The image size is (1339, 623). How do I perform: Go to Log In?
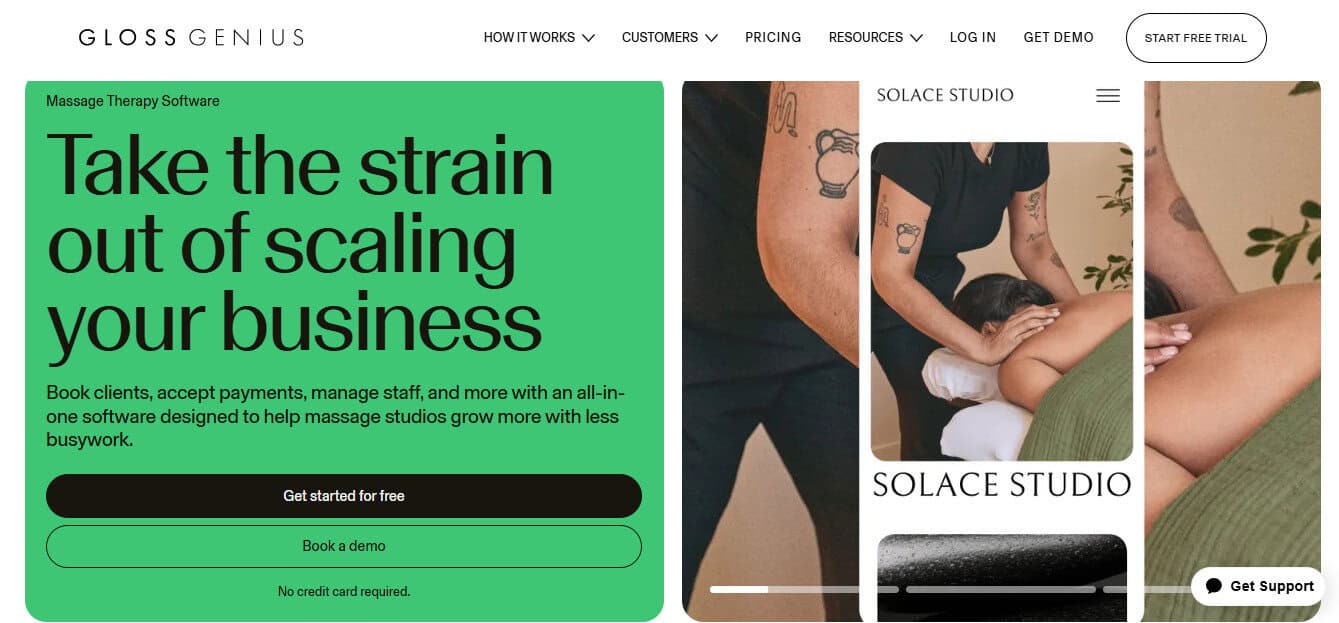pyautogui.click(x=973, y=38)
